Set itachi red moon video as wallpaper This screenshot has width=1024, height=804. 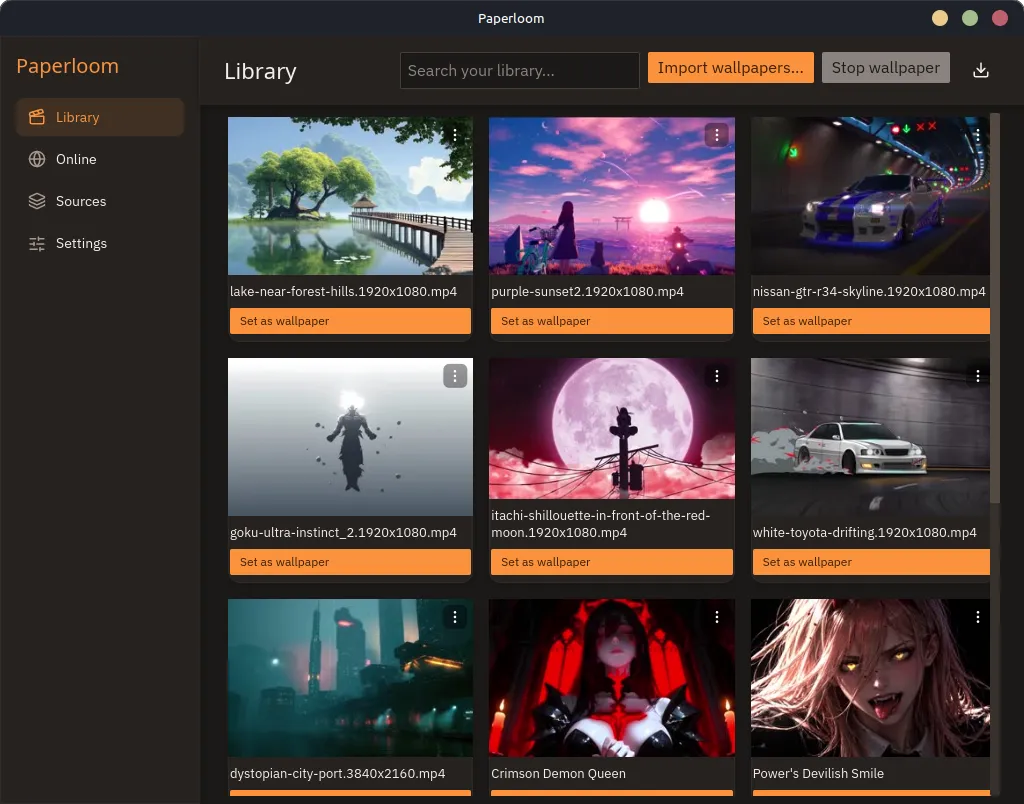tap(611, 562)
